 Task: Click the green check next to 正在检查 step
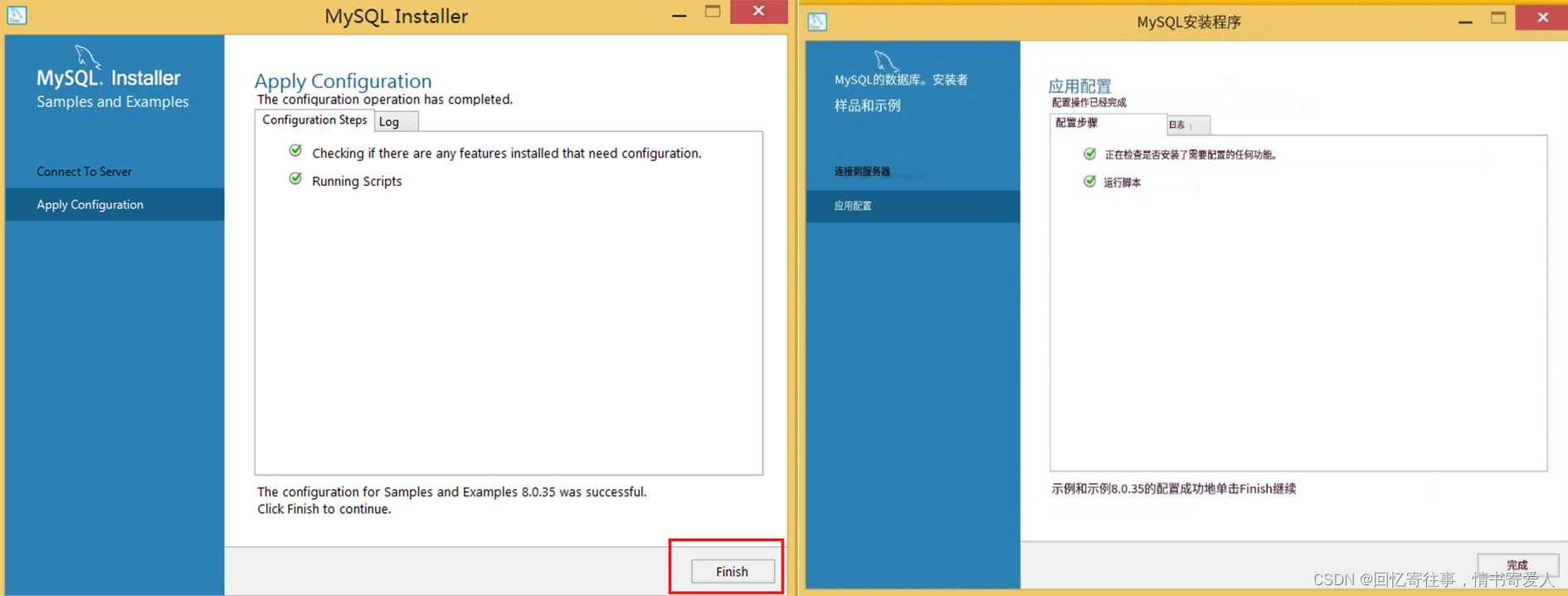(x=1090, y=154)
